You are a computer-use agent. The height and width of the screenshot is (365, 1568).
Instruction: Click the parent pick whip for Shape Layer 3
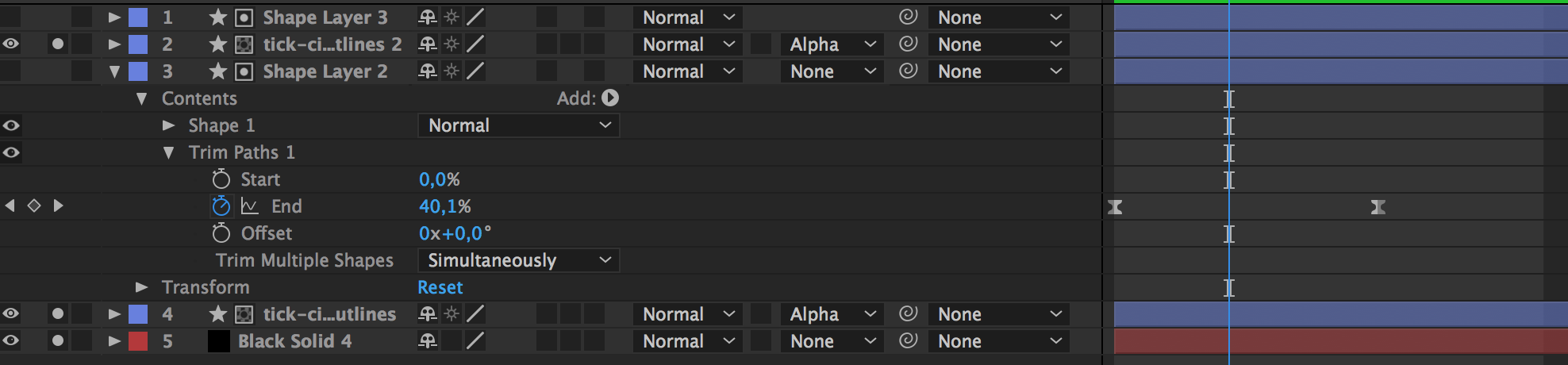(909, 17)
